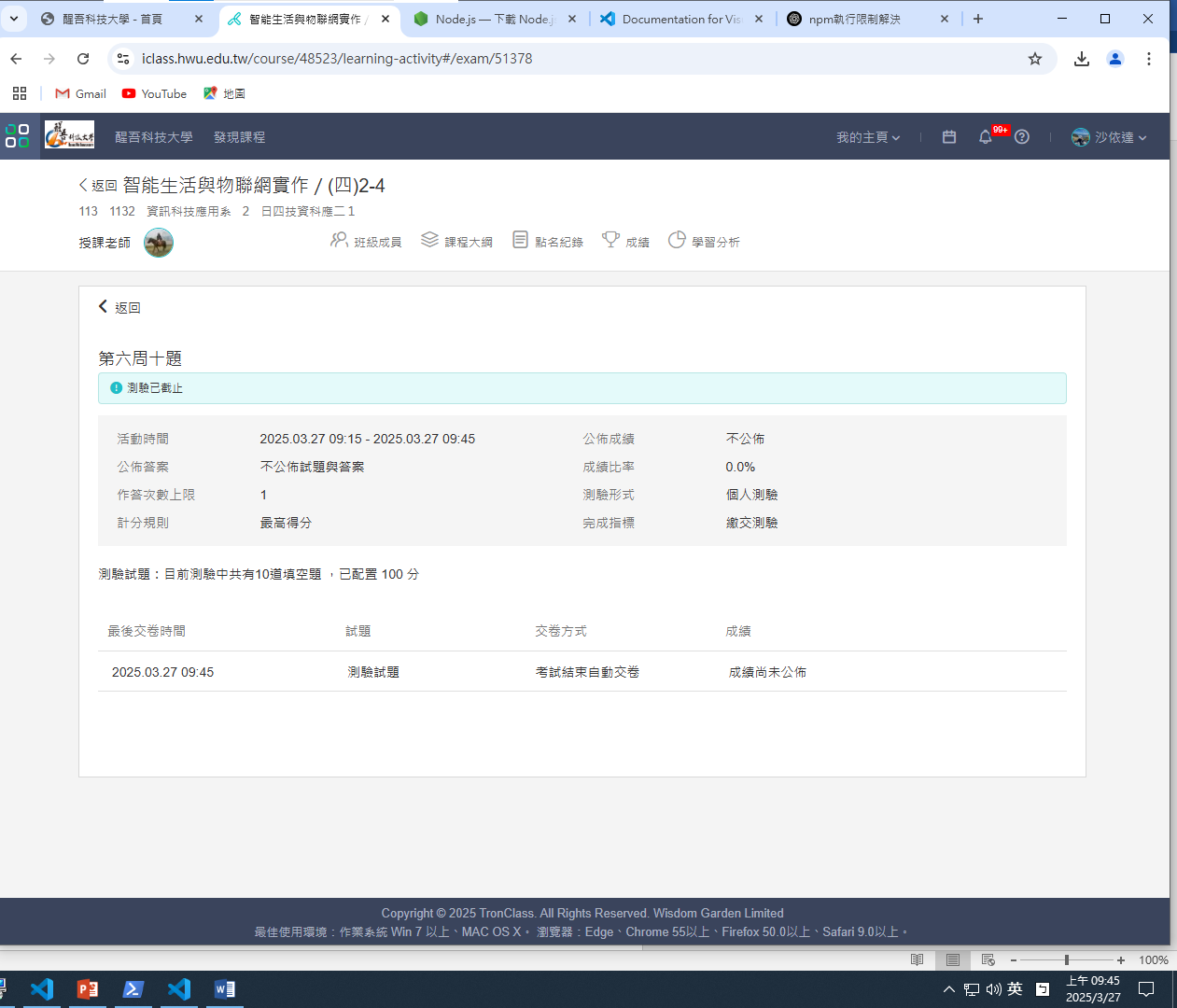Click the teacher avatar picture

coord(159,243)
